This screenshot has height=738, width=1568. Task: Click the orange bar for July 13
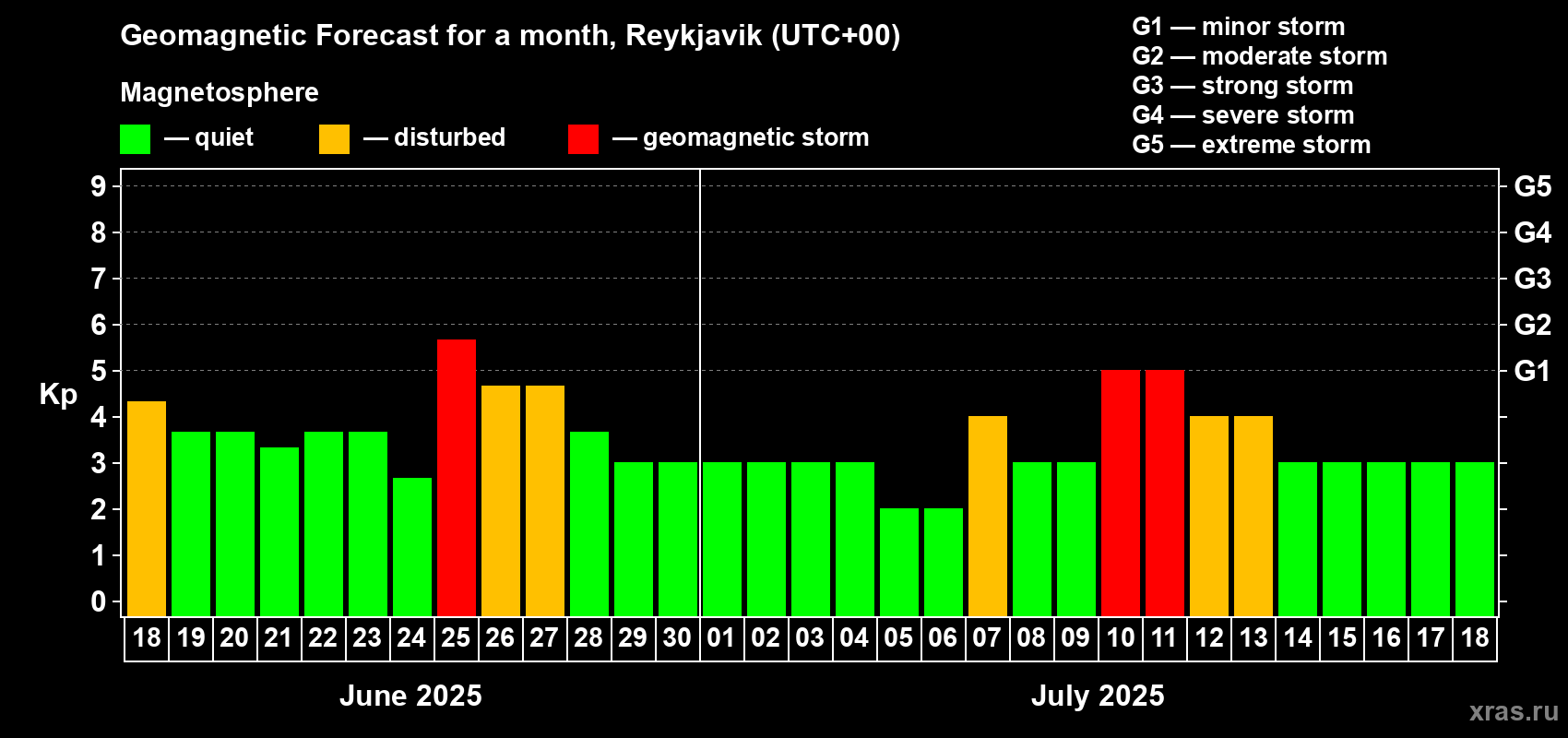(x=1253, y=517)
